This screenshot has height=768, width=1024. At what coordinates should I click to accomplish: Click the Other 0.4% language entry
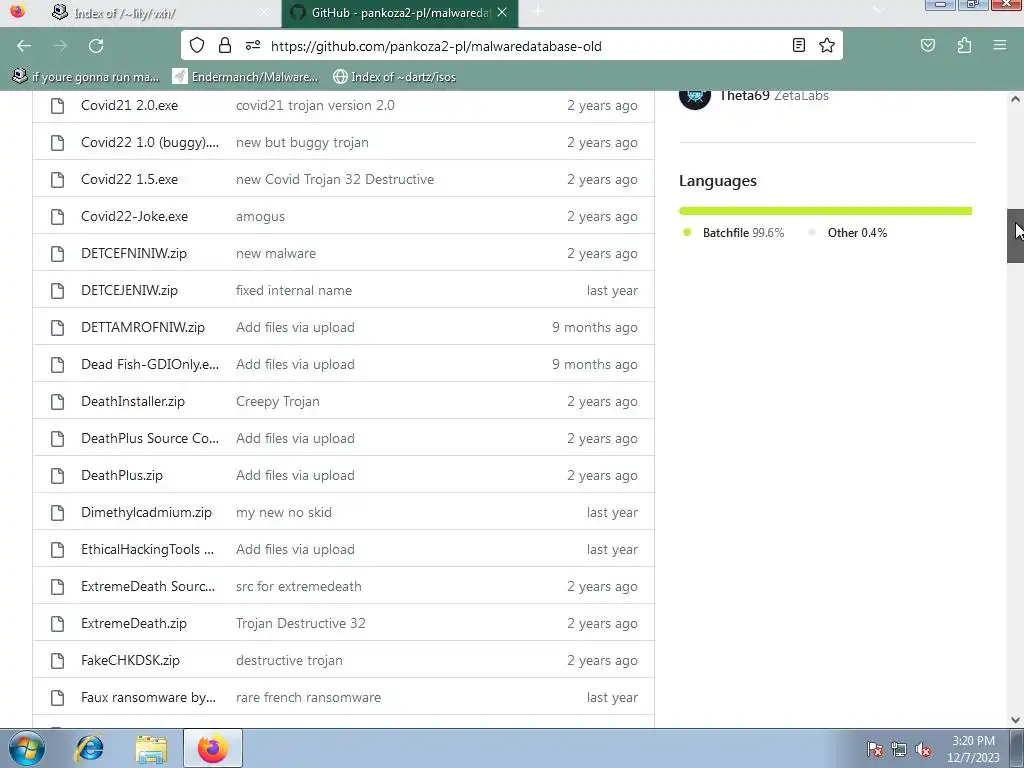[x=857, y=232]
